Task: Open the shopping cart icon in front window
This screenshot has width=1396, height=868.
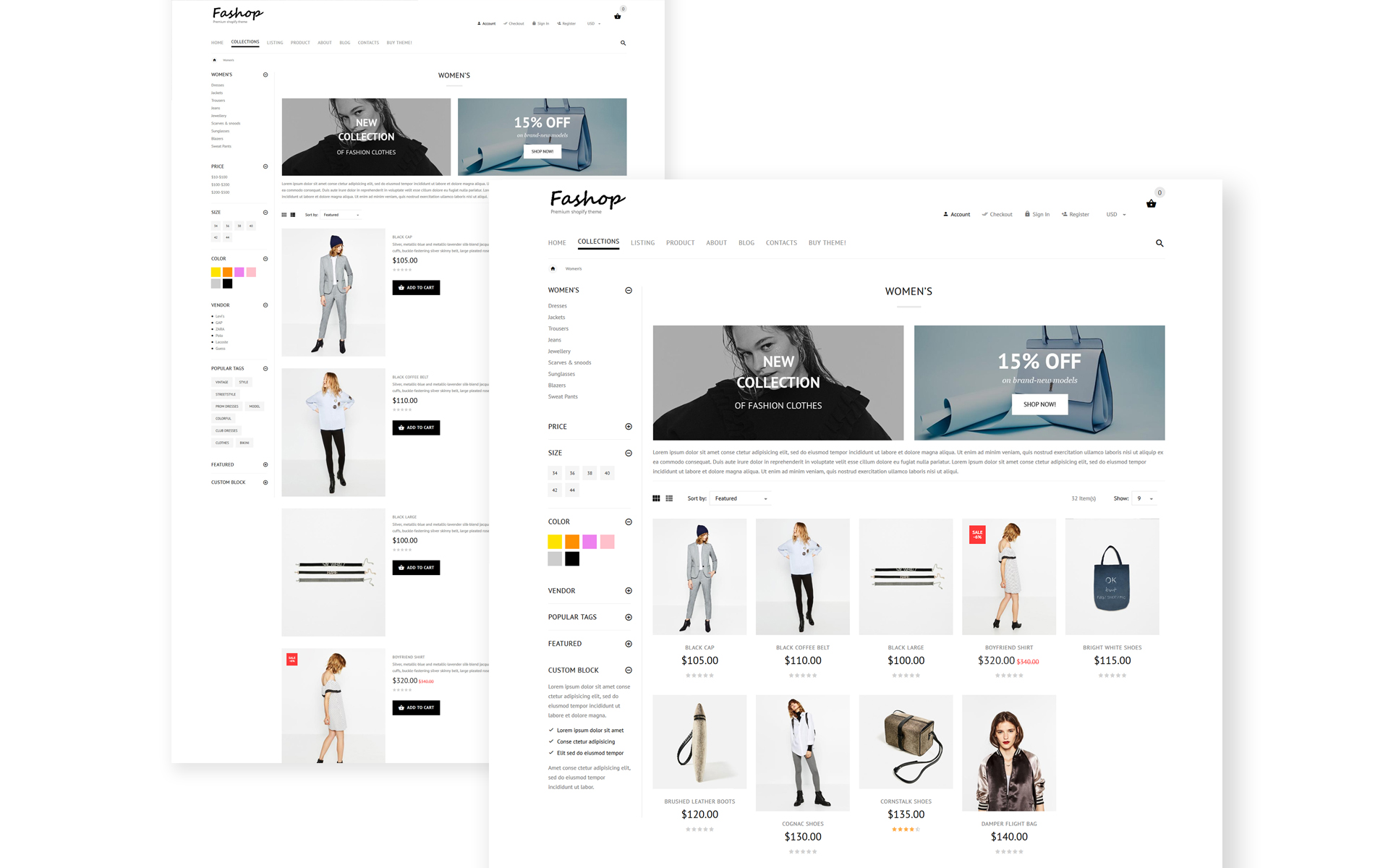Action: pos(1151,204)
